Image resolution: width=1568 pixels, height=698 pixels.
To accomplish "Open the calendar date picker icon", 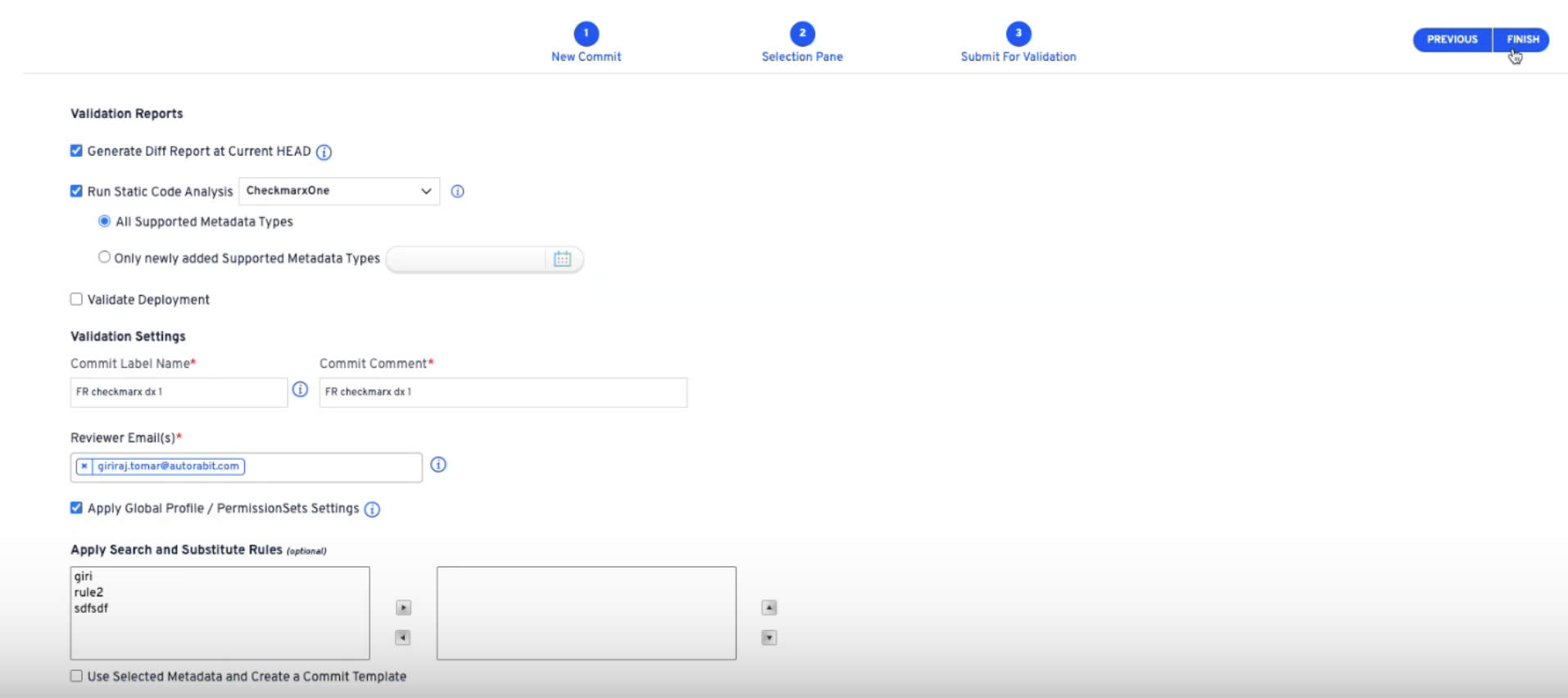I will pos(562,259).
